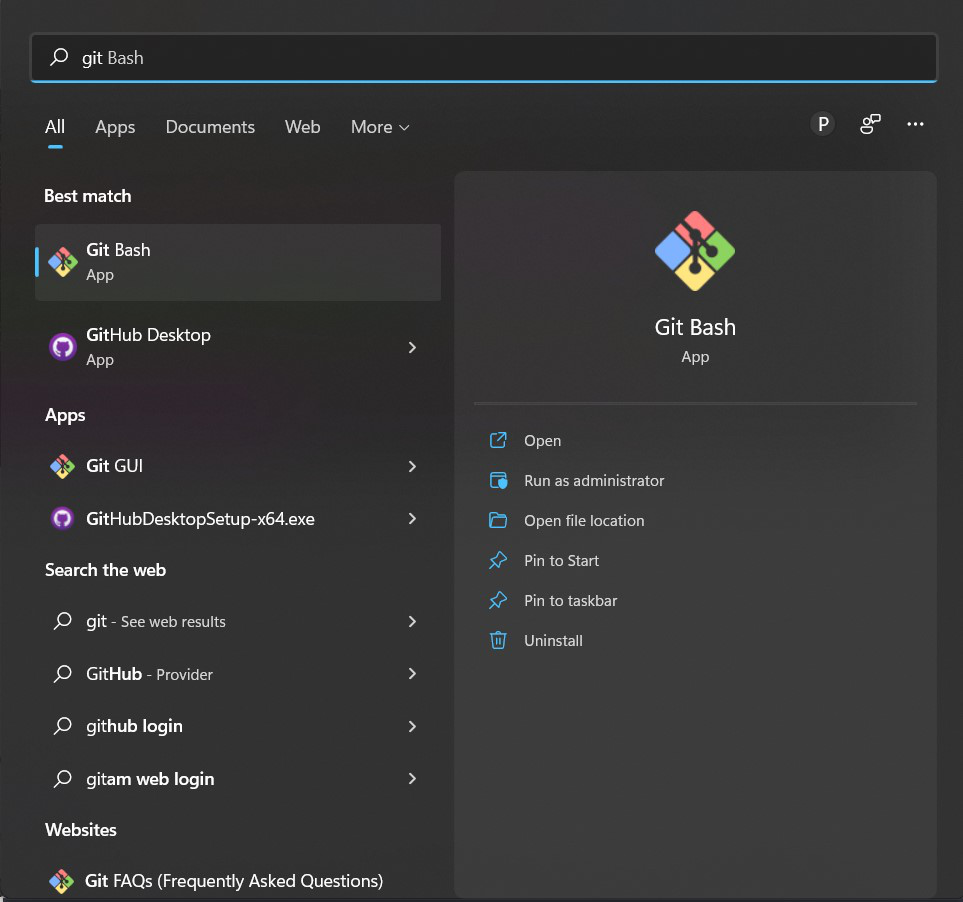Click the Open file location folder icon

click(x=498, y=520)
